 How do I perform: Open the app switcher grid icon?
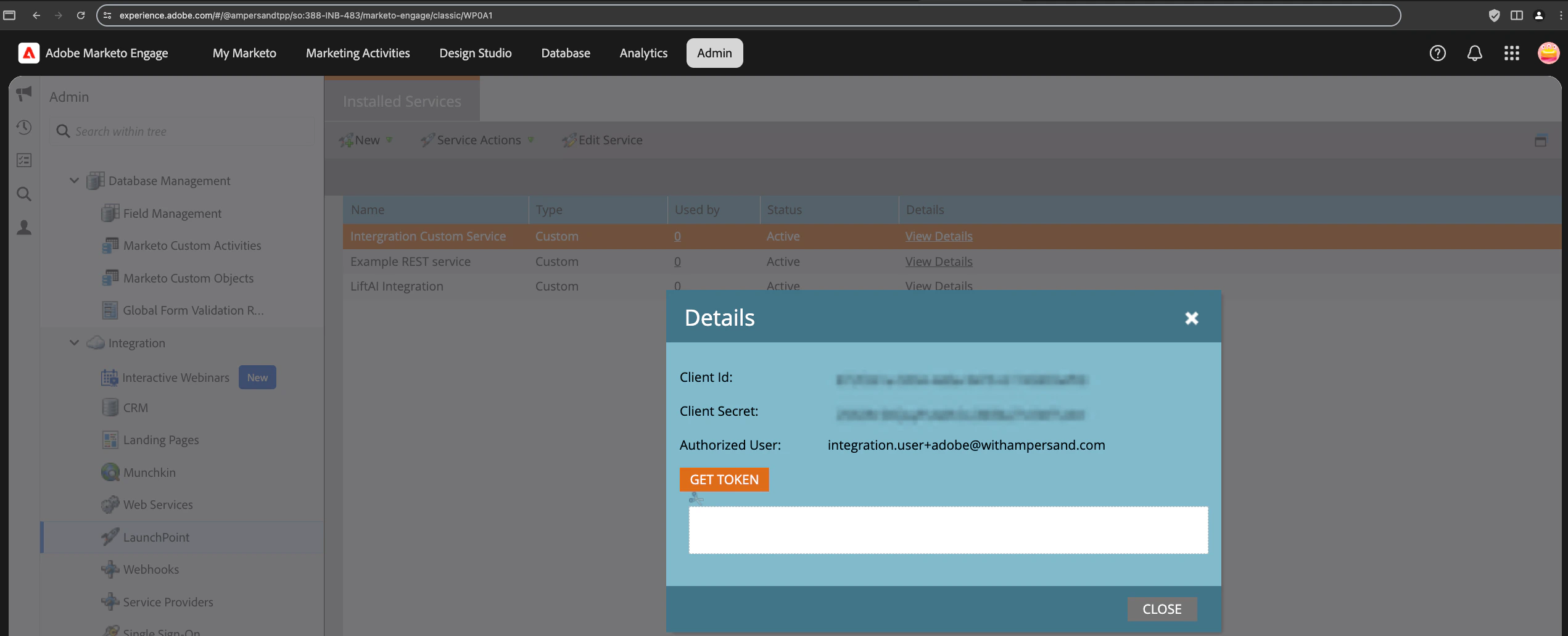[x=1511, y=53]
